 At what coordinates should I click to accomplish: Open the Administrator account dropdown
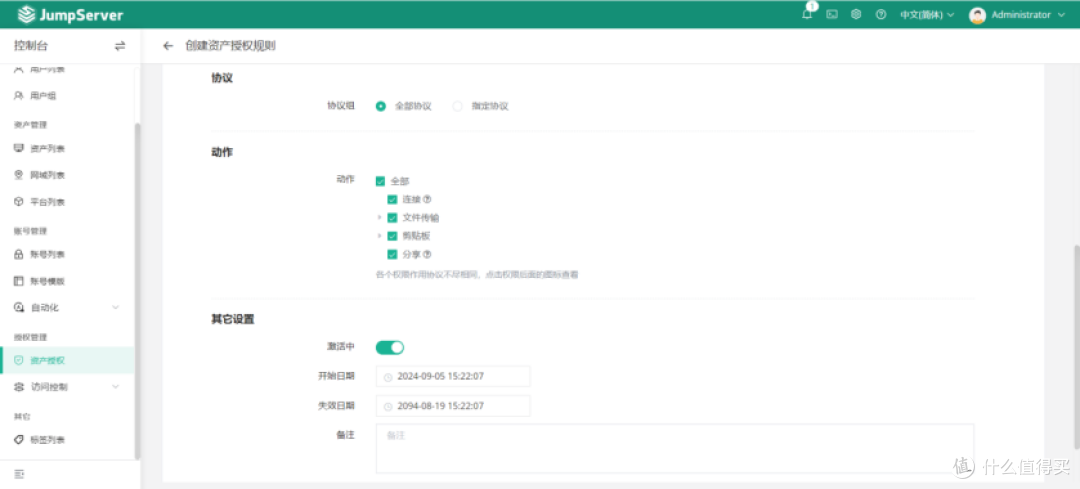coord(1028,14)
